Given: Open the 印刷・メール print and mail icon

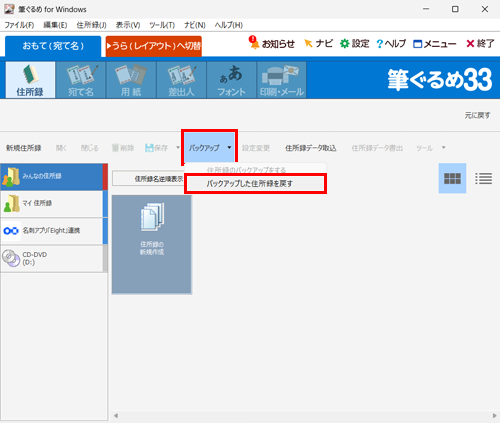Looking at the screenshot, I should 282,80.
